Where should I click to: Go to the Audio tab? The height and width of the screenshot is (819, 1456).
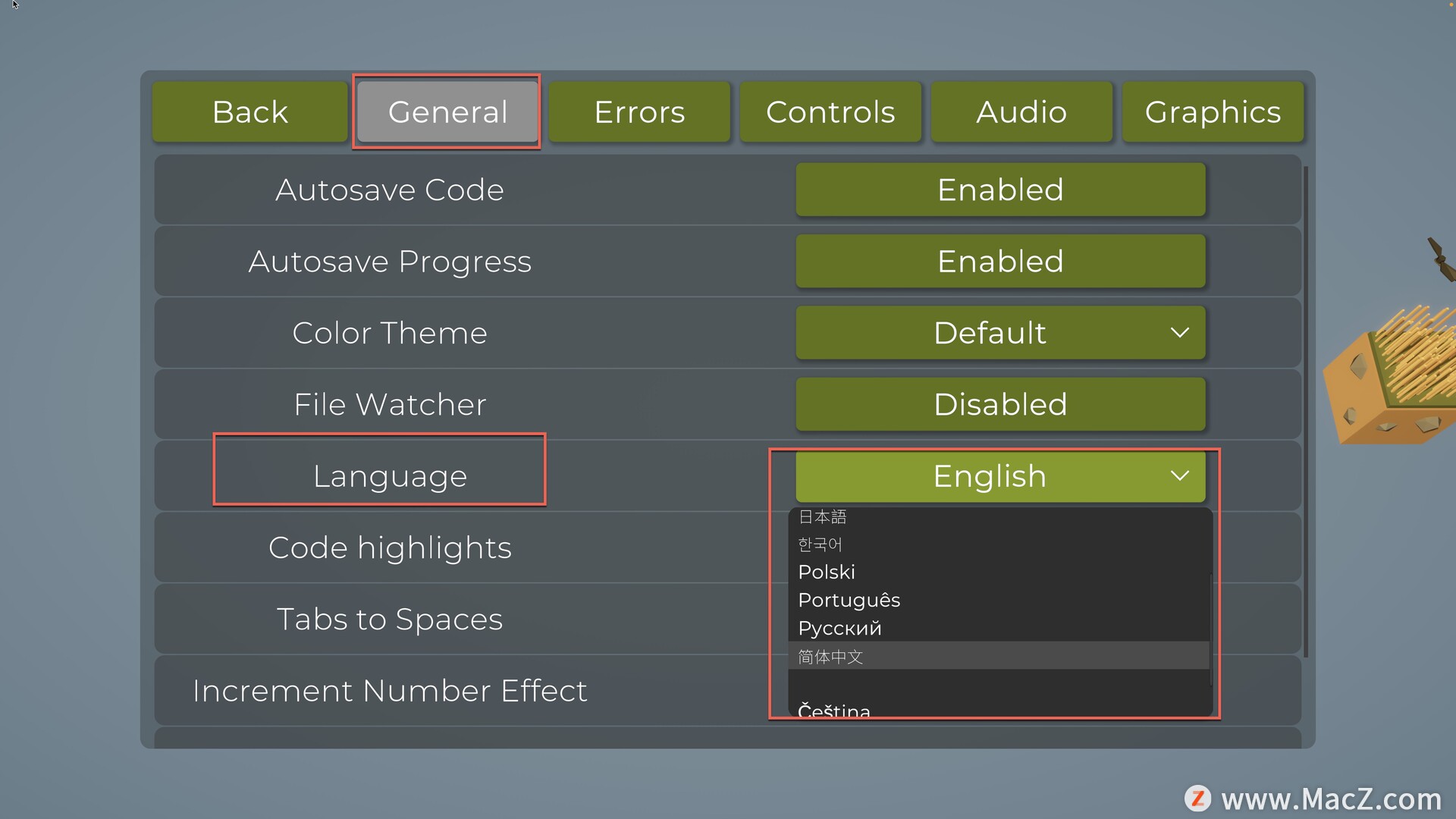(1021, 112)
